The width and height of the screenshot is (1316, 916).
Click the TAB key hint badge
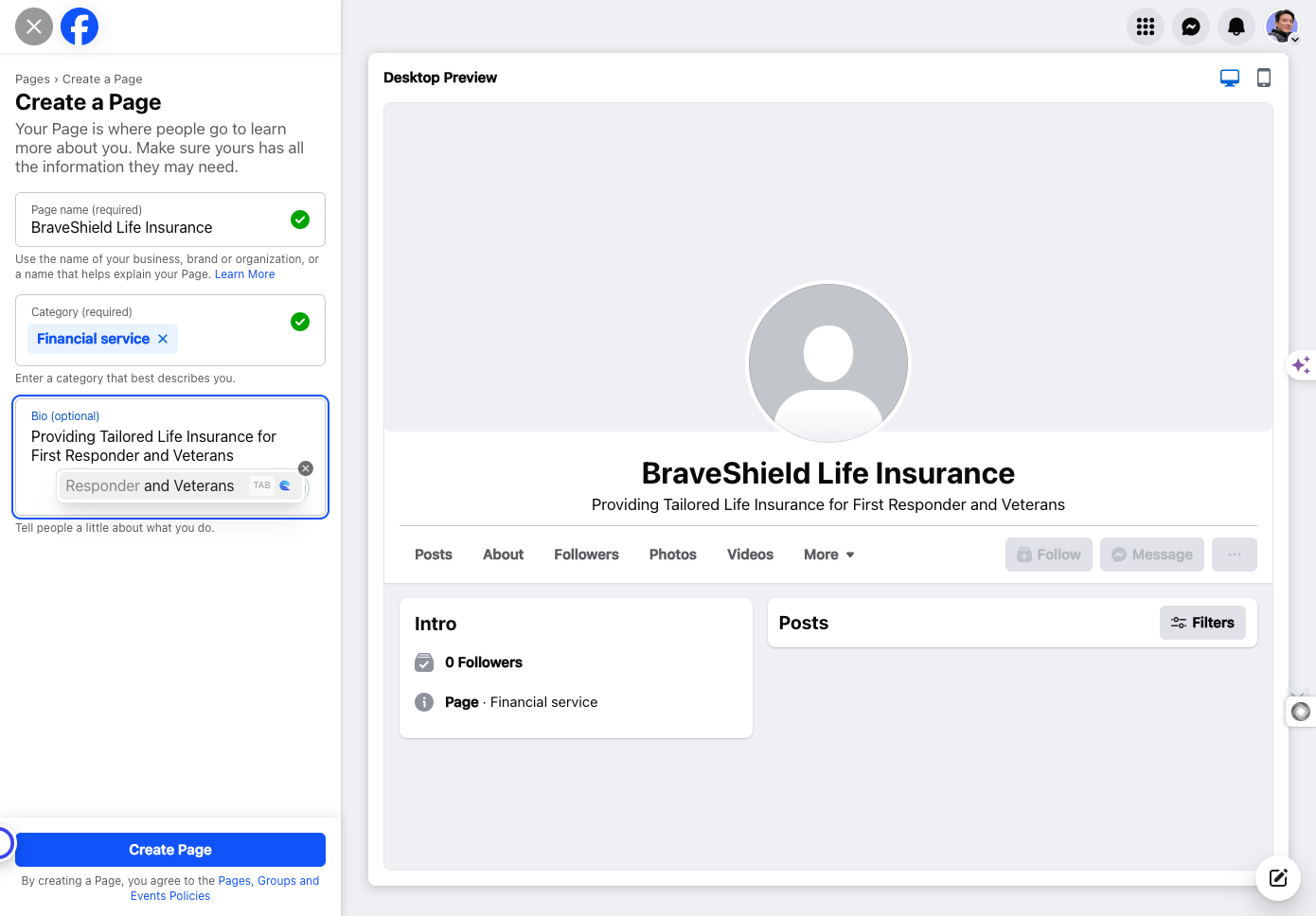point(262,485)
